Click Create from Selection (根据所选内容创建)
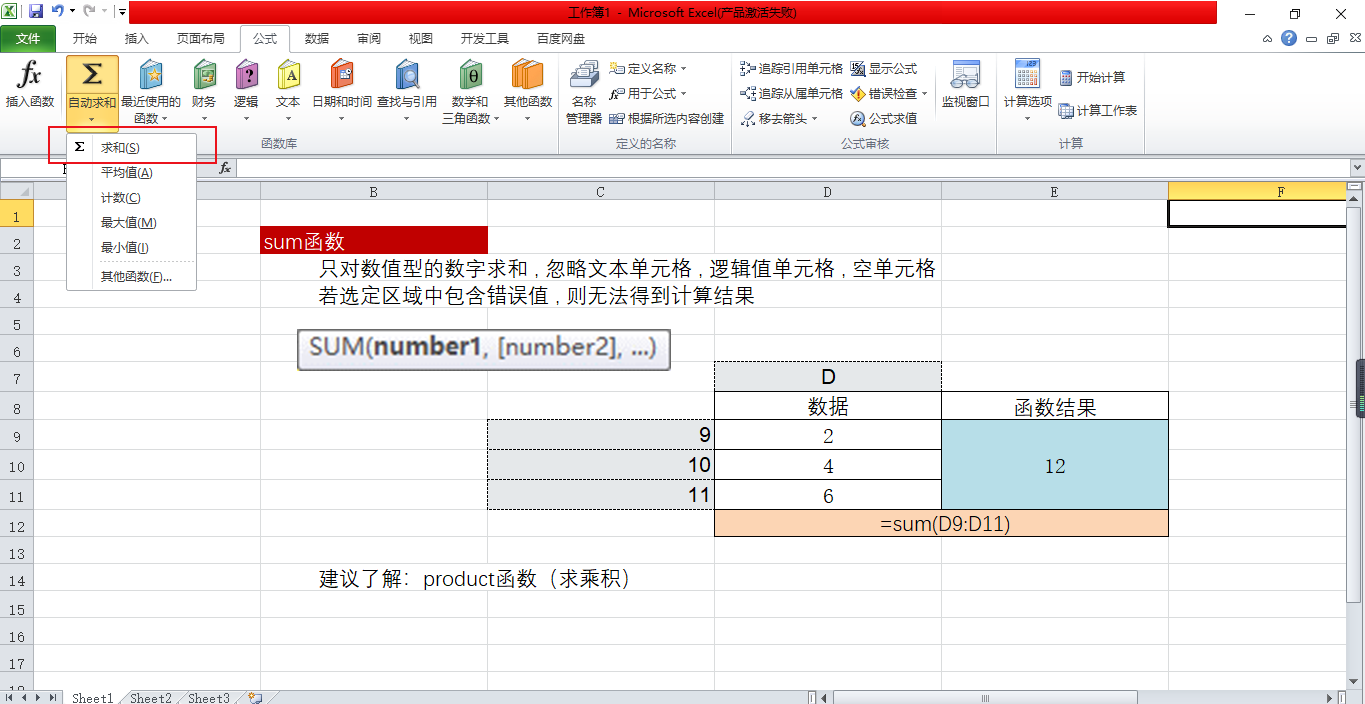 [666, 118]
